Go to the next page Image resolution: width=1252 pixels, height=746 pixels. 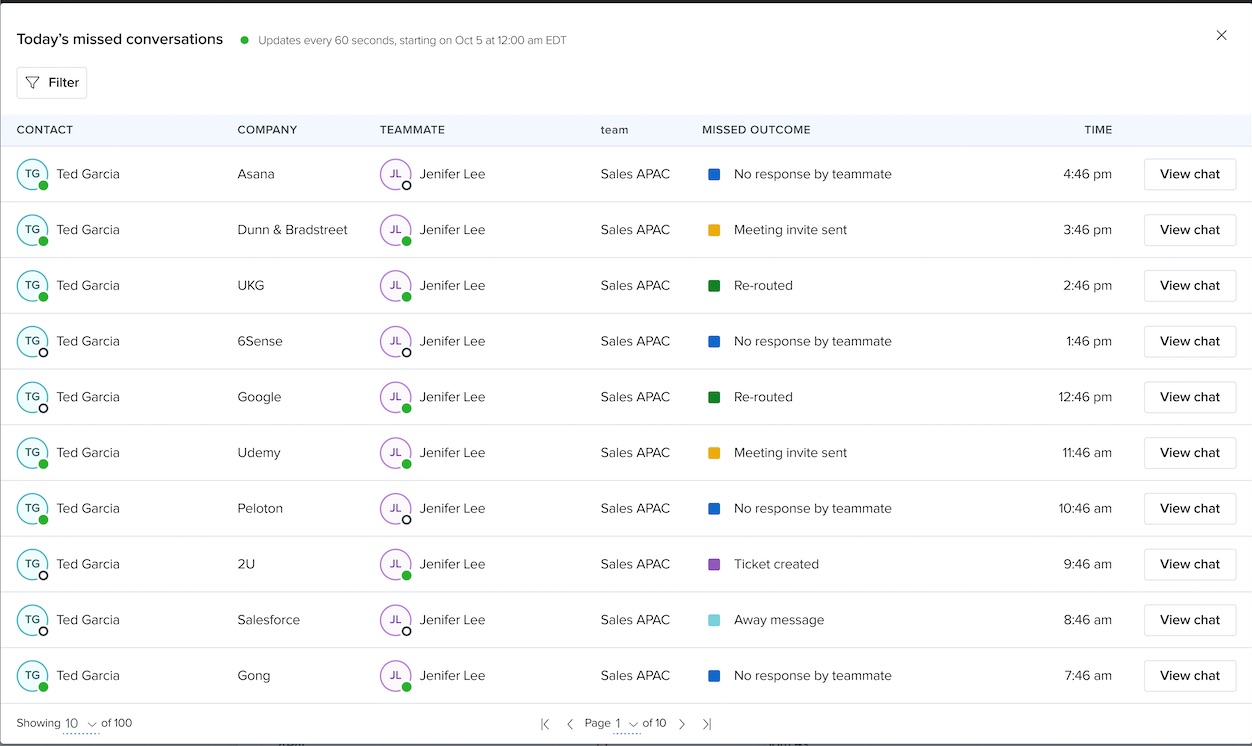[682, 724]
